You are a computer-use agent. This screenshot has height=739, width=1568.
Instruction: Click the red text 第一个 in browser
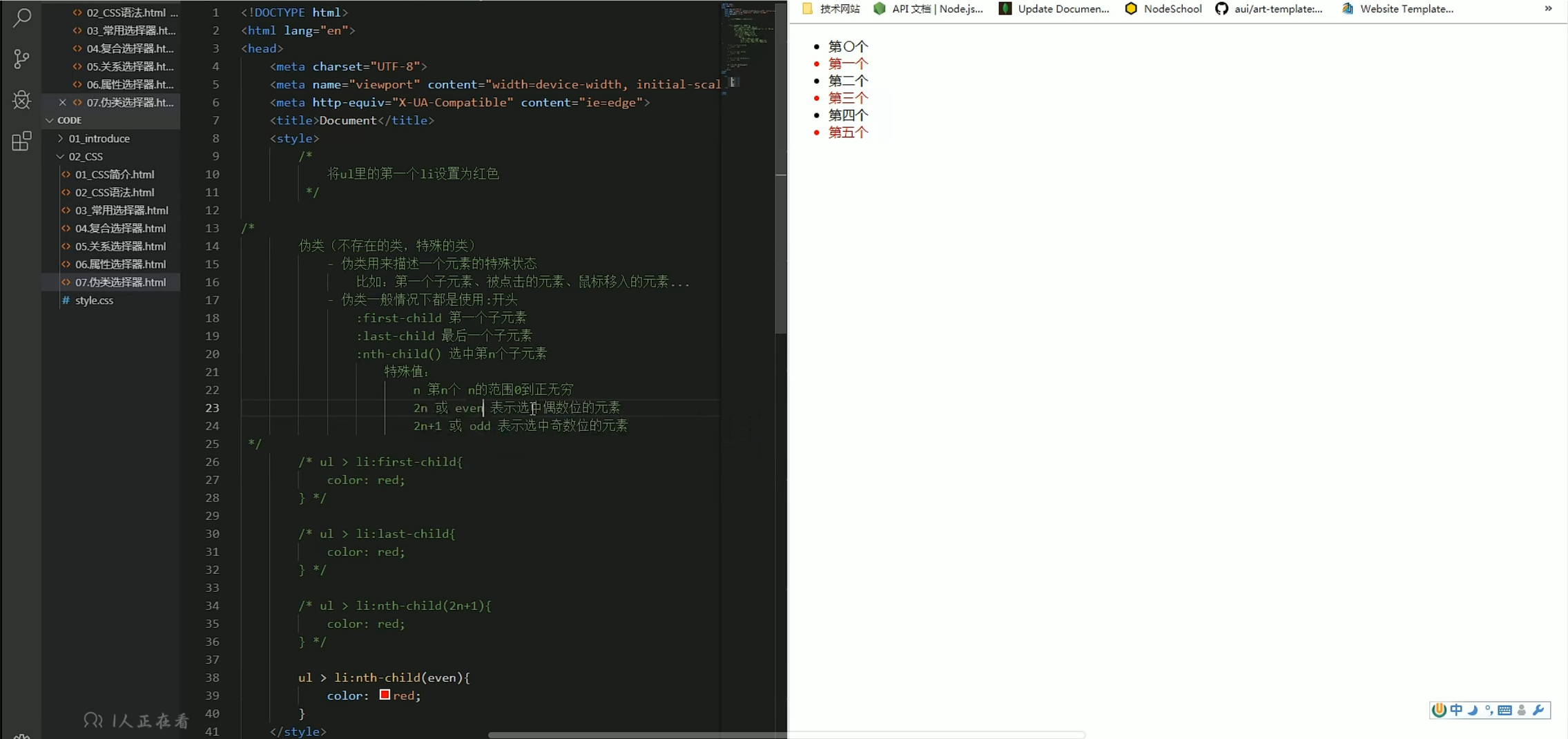[x=848, y=64]
